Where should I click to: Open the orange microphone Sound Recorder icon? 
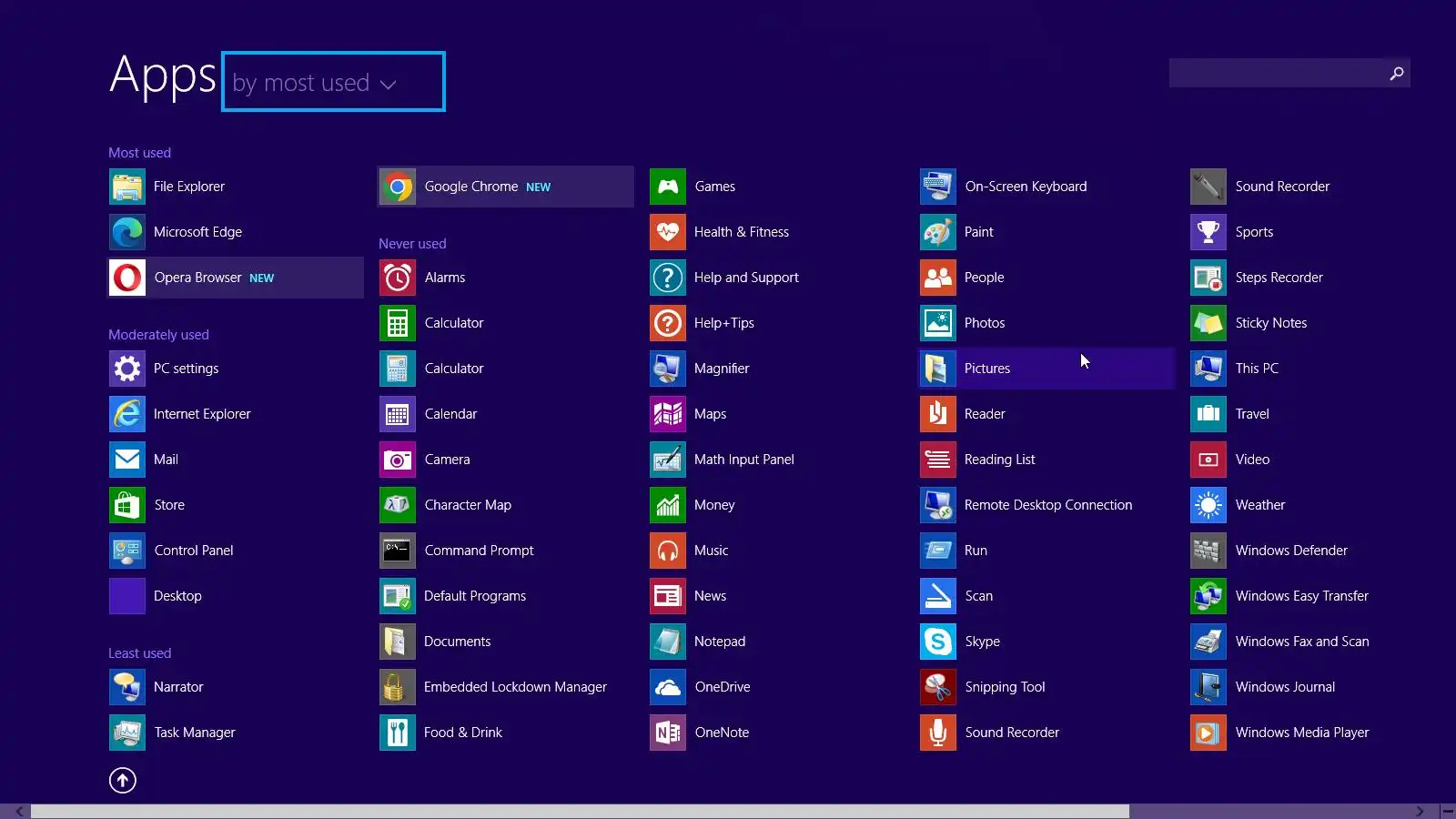pos(938,733)
